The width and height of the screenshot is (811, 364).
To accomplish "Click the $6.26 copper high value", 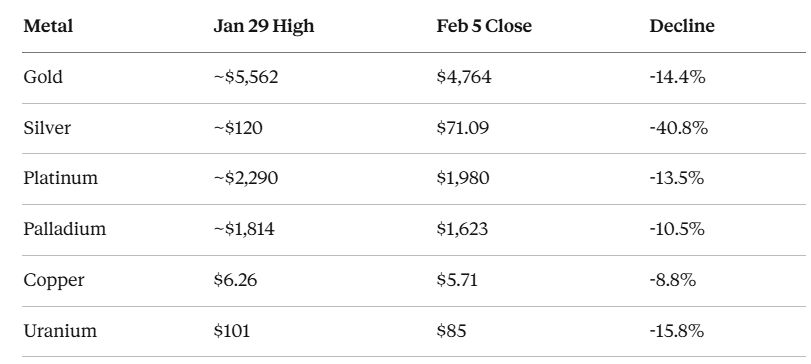I will point(235,280).
